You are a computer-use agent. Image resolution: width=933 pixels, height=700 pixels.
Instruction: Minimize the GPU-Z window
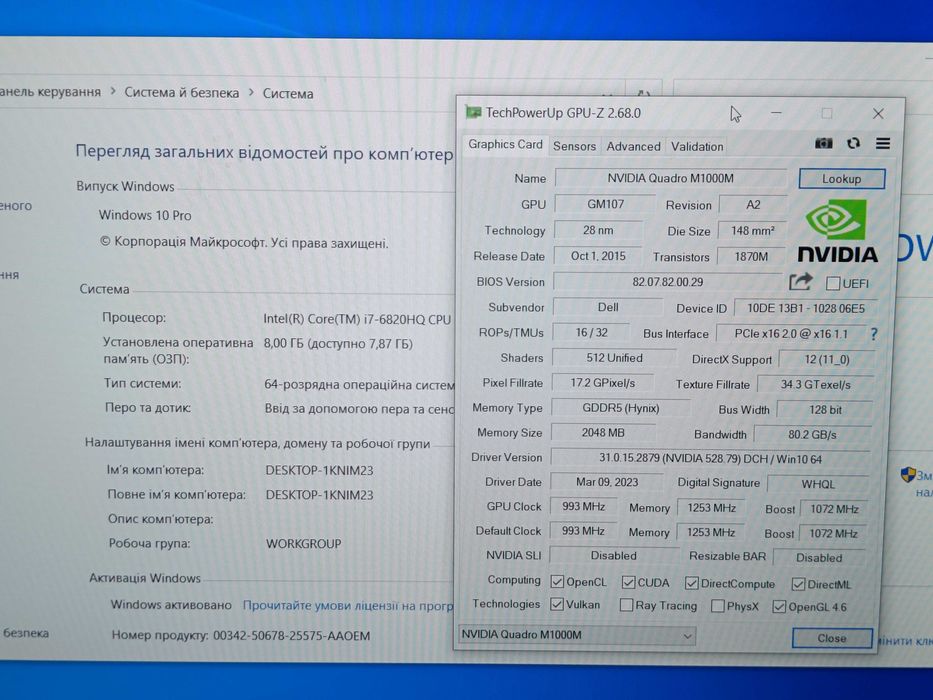[776, 112]
